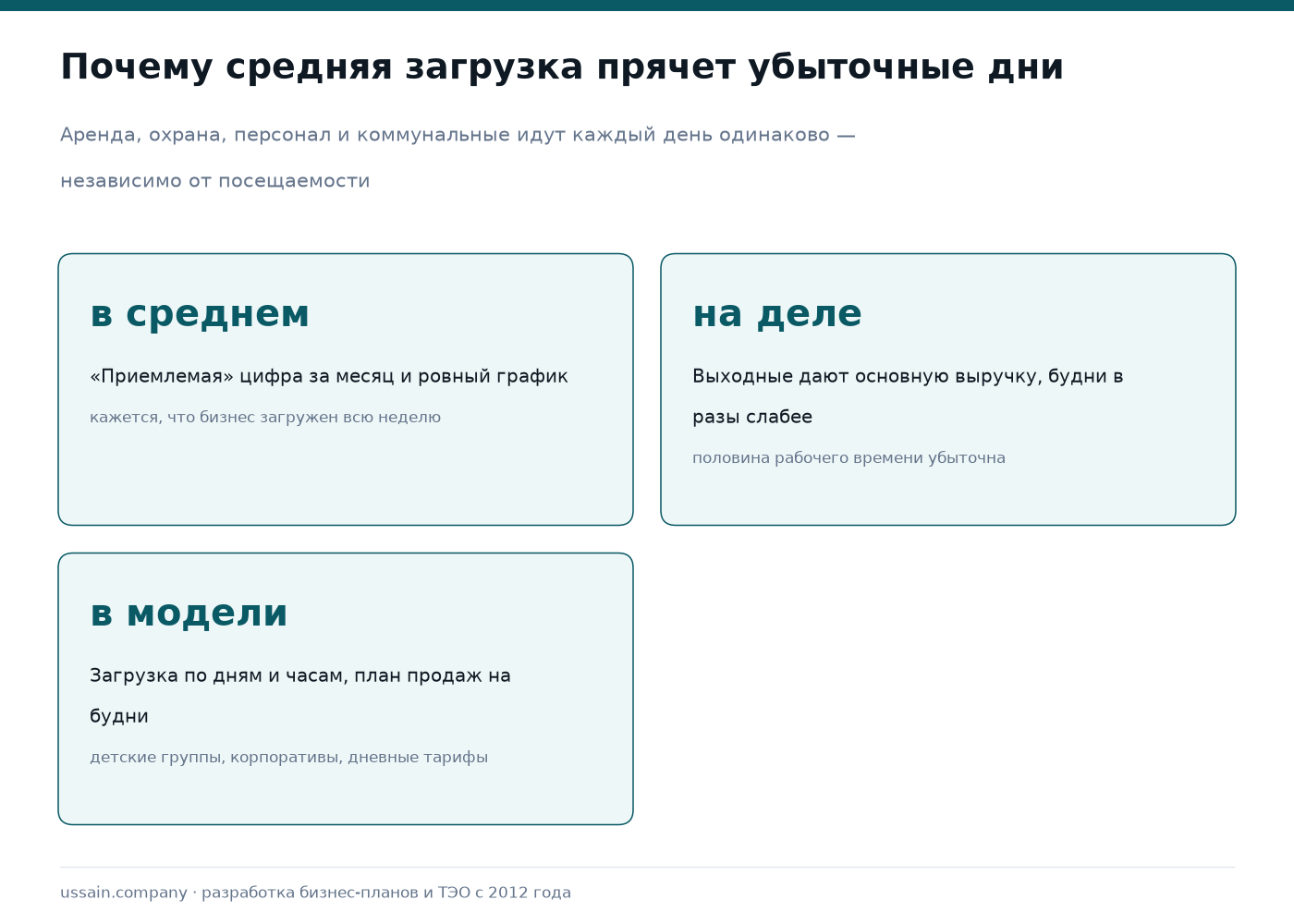Click the word «будни» in the «в модели» card
1294x924 pixels.
119,716
